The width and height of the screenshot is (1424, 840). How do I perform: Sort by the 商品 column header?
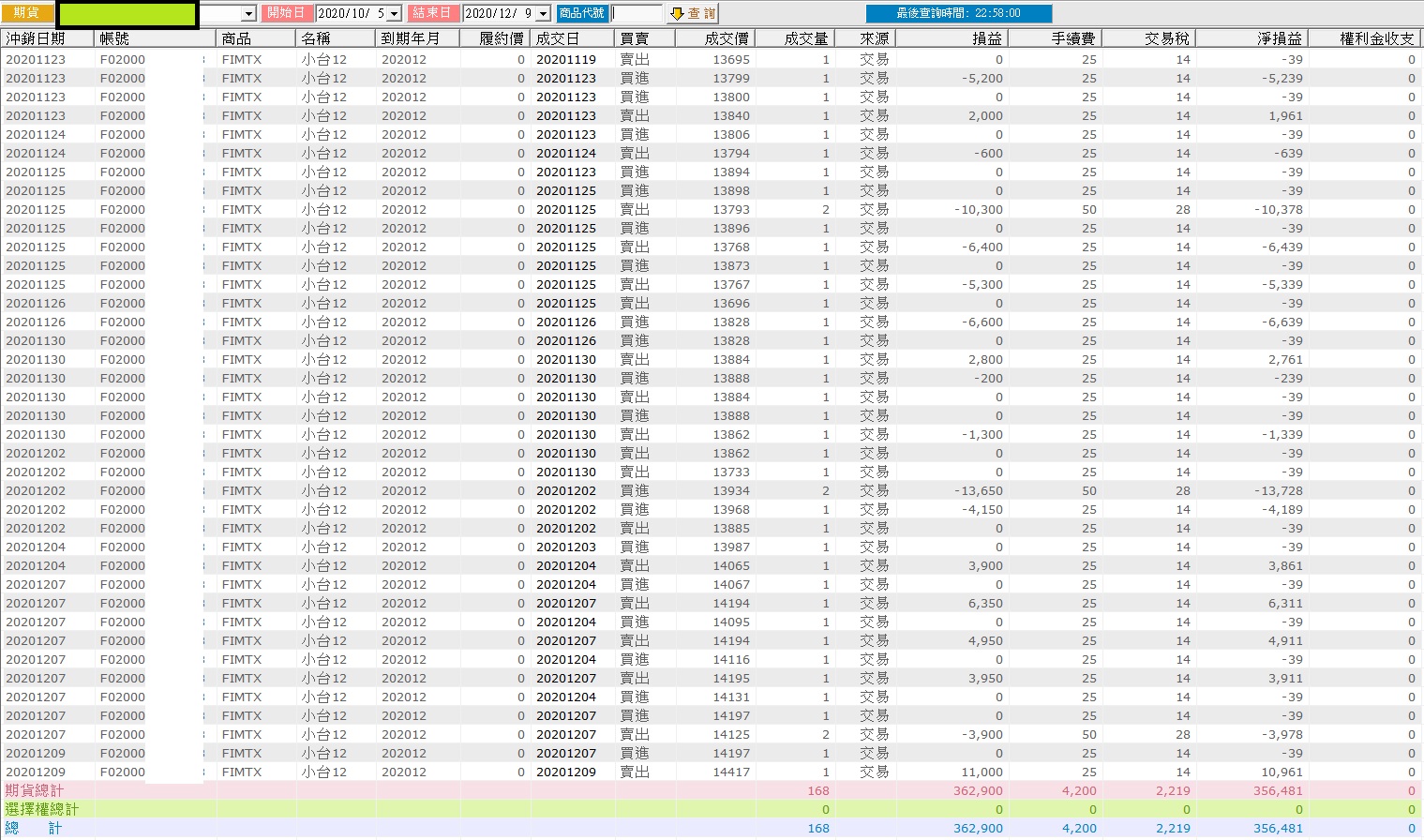point(256,38)
